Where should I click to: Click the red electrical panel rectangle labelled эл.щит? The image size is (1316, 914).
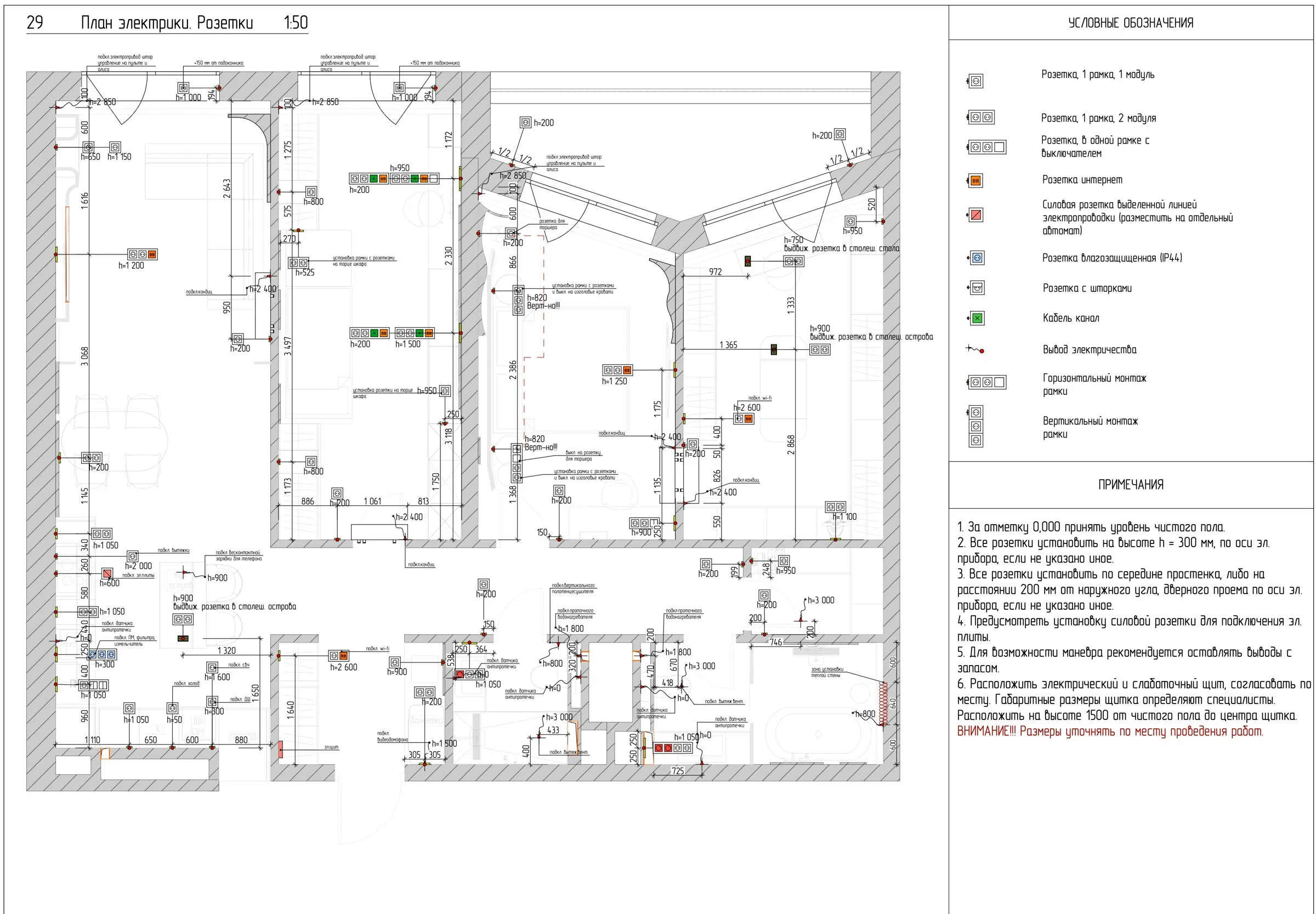[281, 750]
